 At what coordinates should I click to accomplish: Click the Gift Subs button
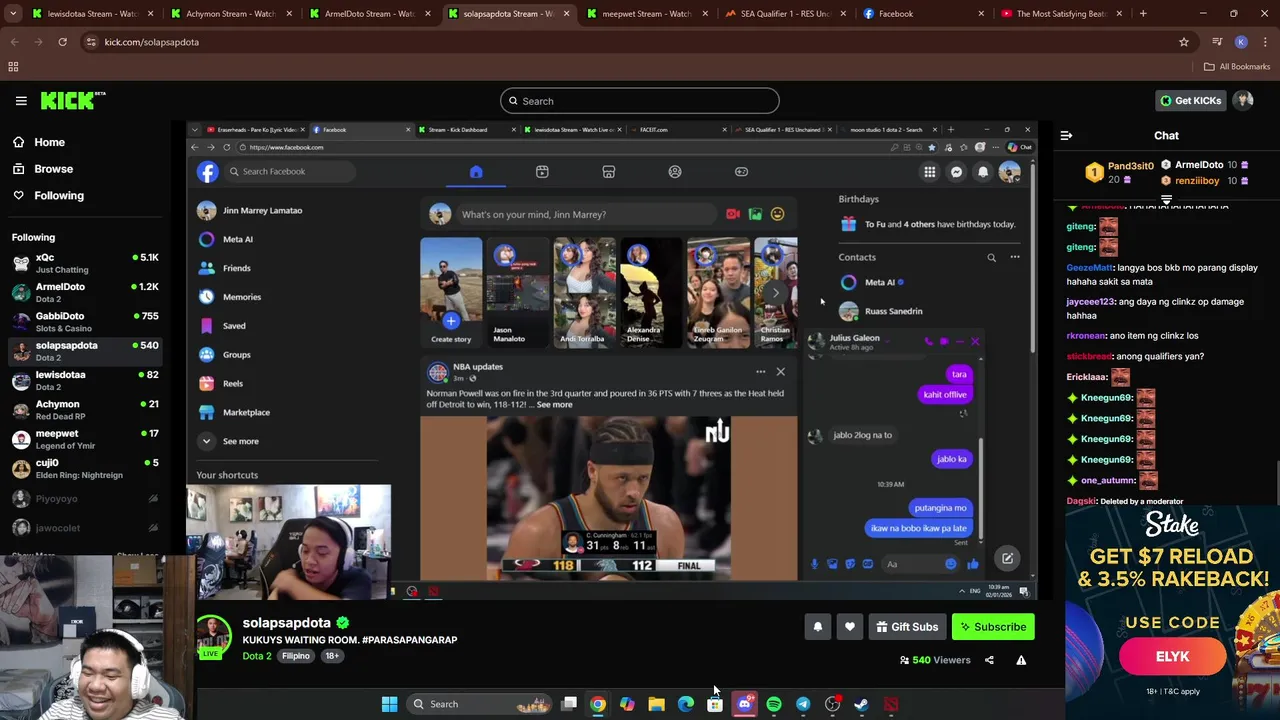907,627
